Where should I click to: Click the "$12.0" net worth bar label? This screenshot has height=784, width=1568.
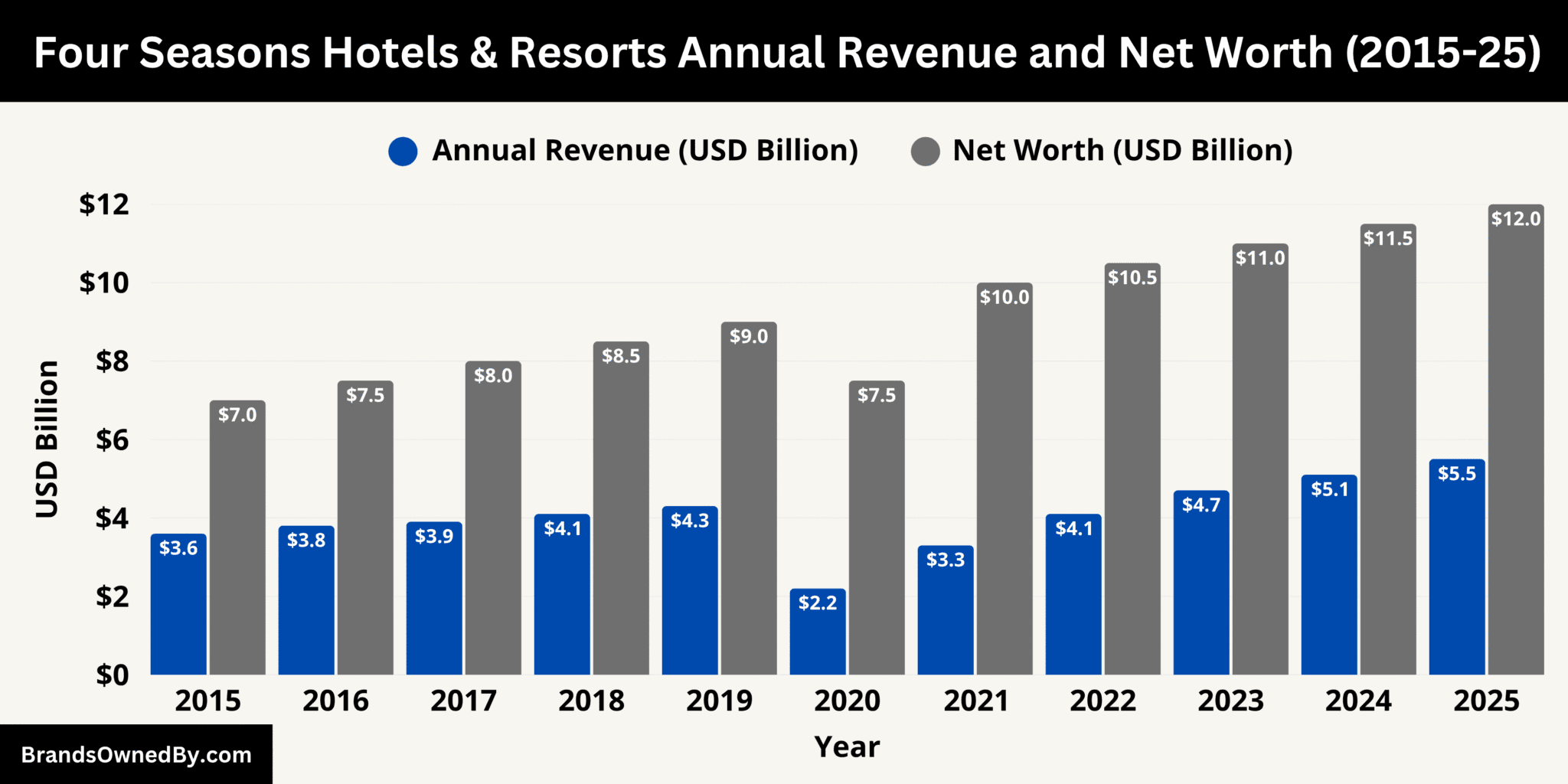[1516, 219]
